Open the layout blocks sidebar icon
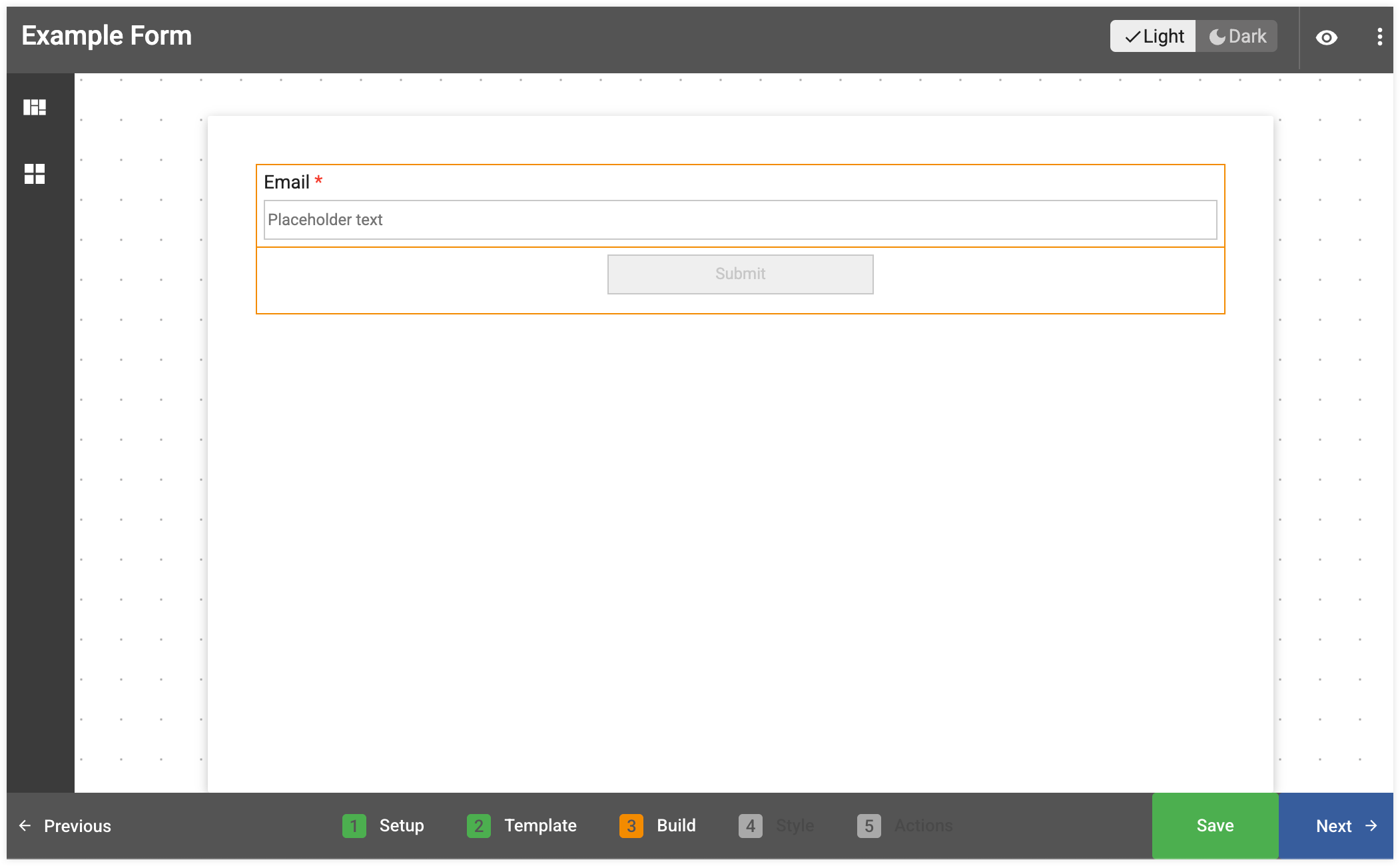This screenshot has width=1400, height=866. (35, 107)
